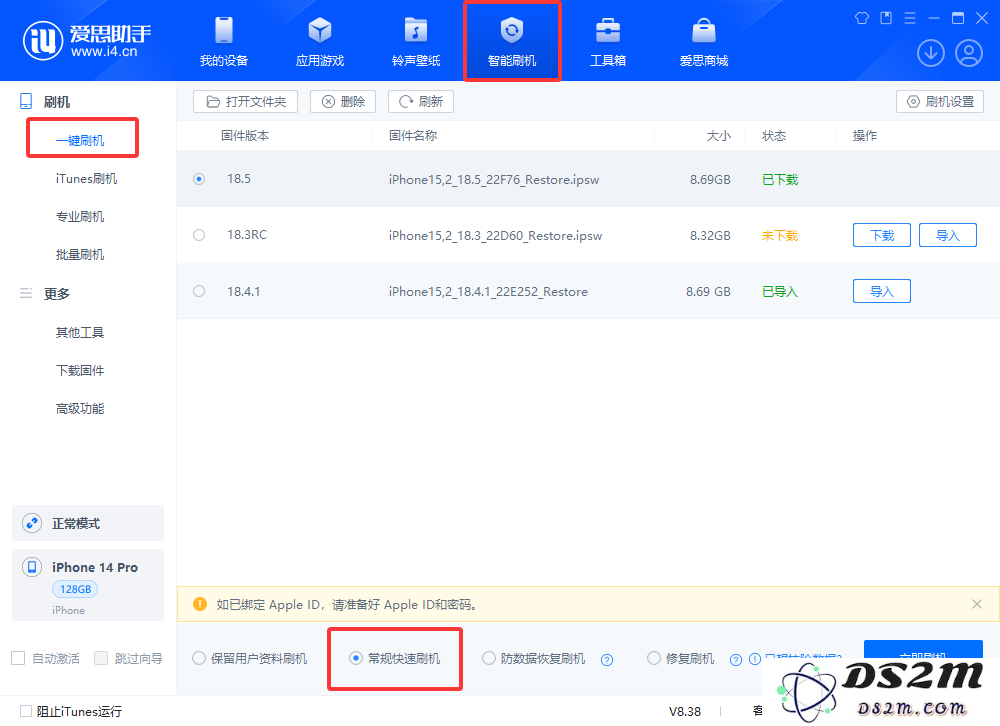Click the 固件版本 column header
Viewport: 1000px width, 726px height.
click(x=245, y=135)
